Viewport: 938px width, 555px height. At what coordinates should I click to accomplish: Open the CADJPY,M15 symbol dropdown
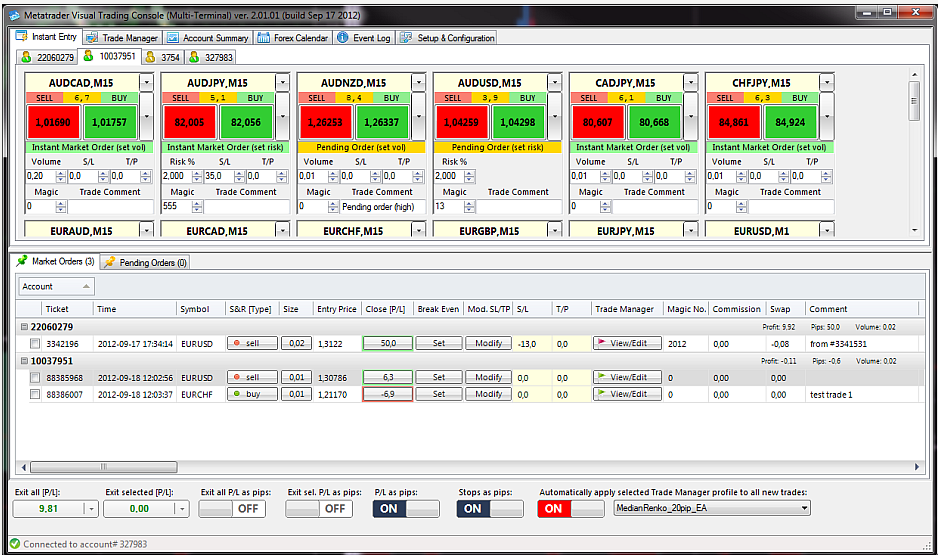tap(691, 83)
